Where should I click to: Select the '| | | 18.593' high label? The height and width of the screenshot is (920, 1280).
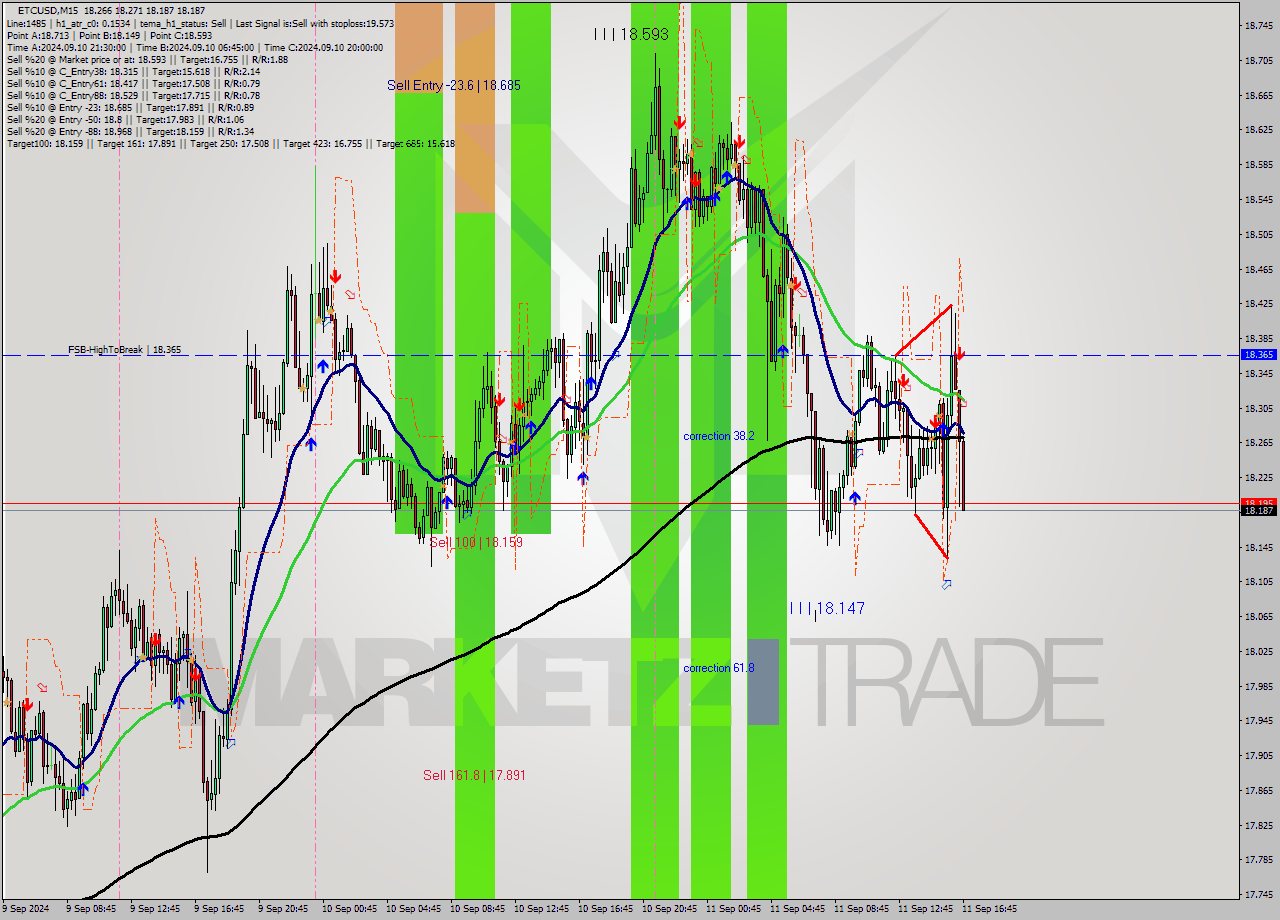pyautogui.click(x=631, y=34)
